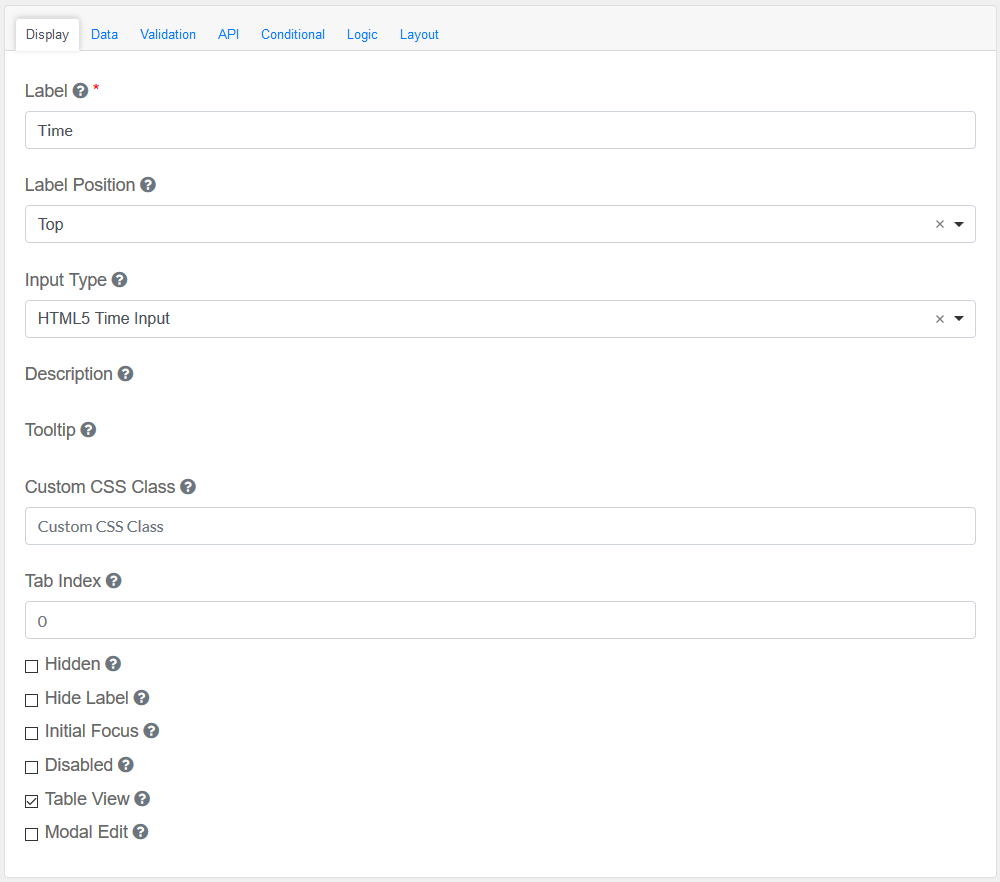This screenshot has height=882, width=1000.
Task: Tick the Disabled checkbox
Action: (32, 767)
